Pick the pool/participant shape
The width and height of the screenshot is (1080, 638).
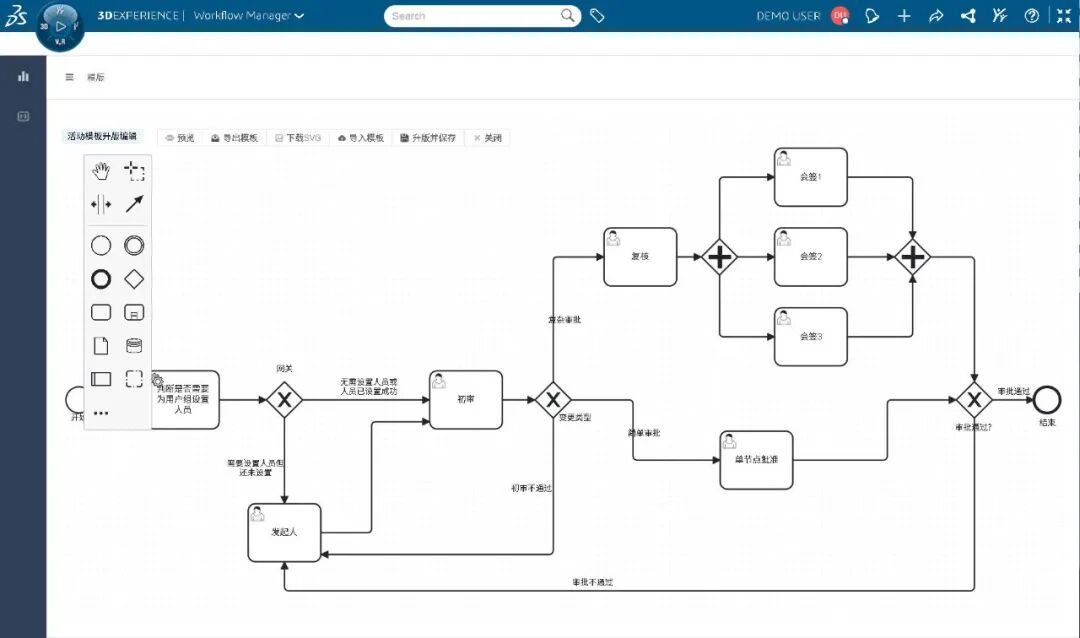point(101,379)
